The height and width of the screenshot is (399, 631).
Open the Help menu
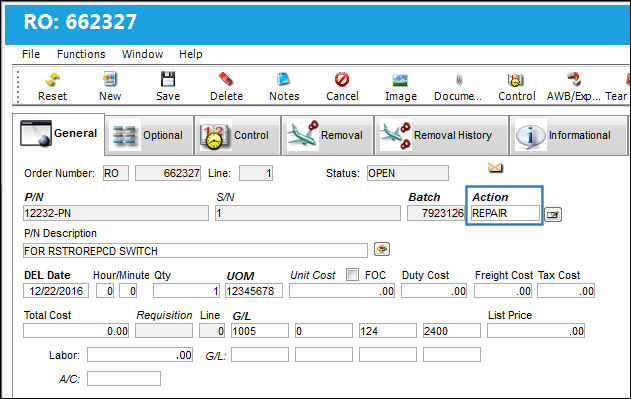pyautogui.click(x=190, y=54)
